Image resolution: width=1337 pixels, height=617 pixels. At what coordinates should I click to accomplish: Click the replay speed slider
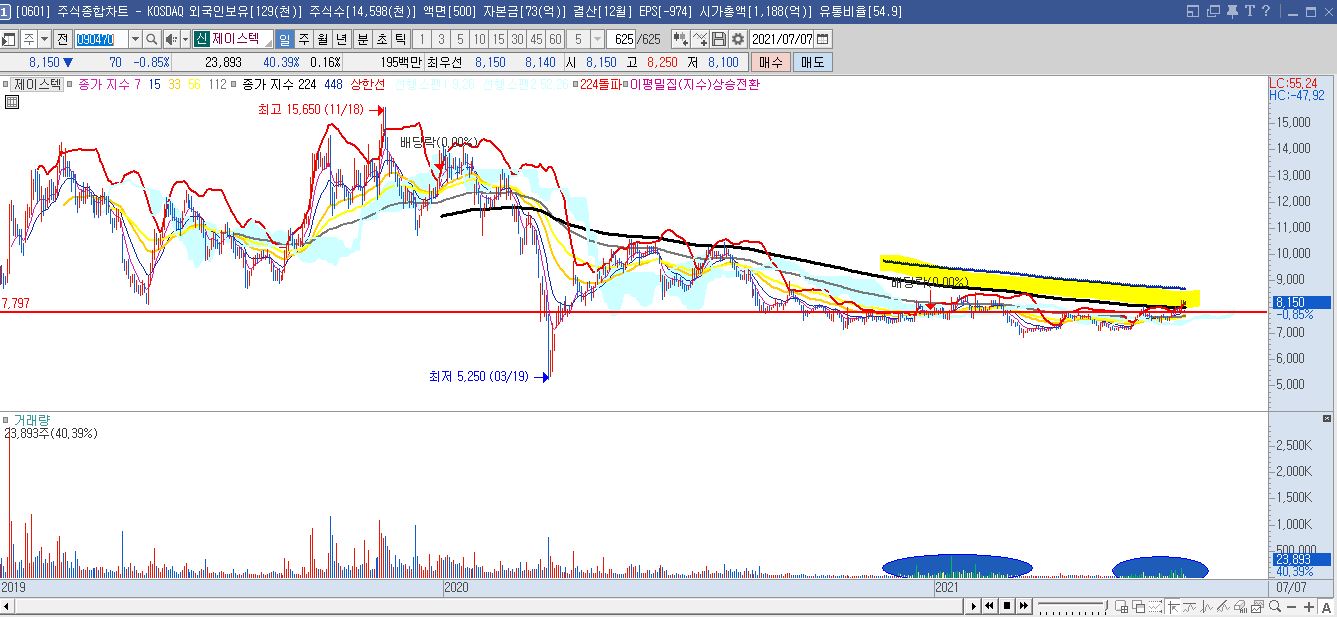pos(1073,606)
